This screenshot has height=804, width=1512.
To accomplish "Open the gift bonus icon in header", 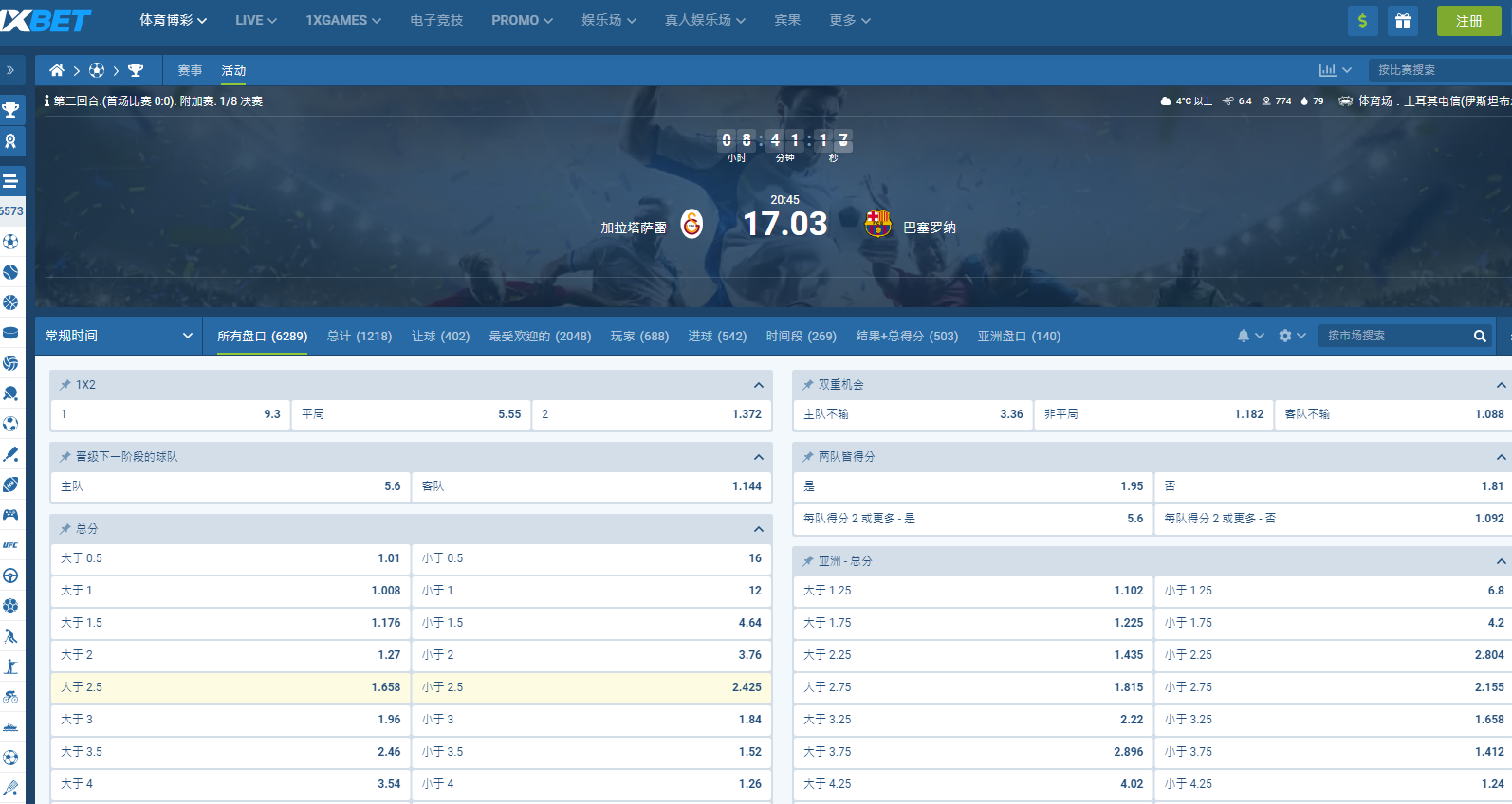I will pos(1403,21).
